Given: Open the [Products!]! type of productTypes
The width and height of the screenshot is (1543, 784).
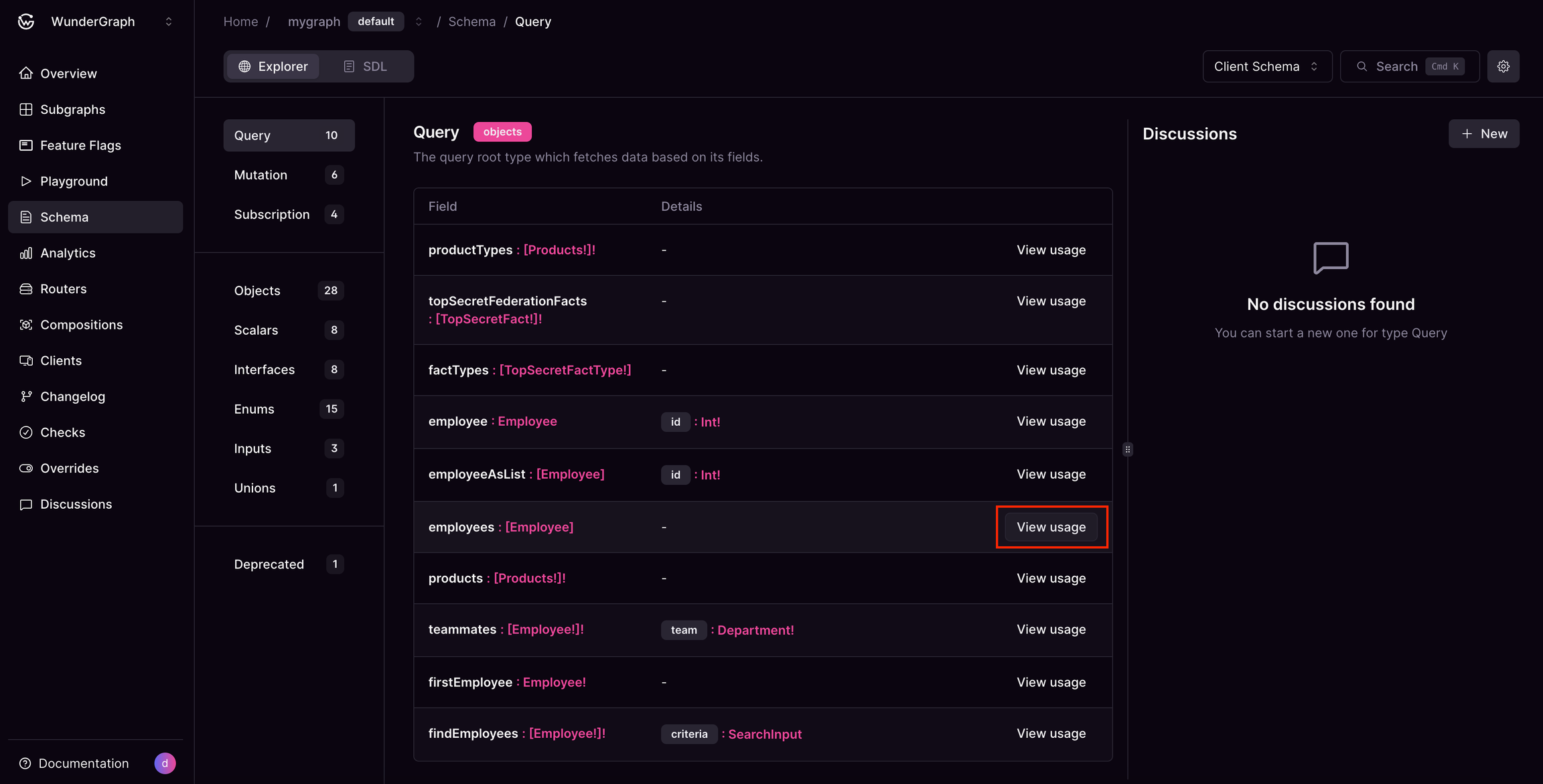Looking at the screenshot, I should tap(559, 250).
